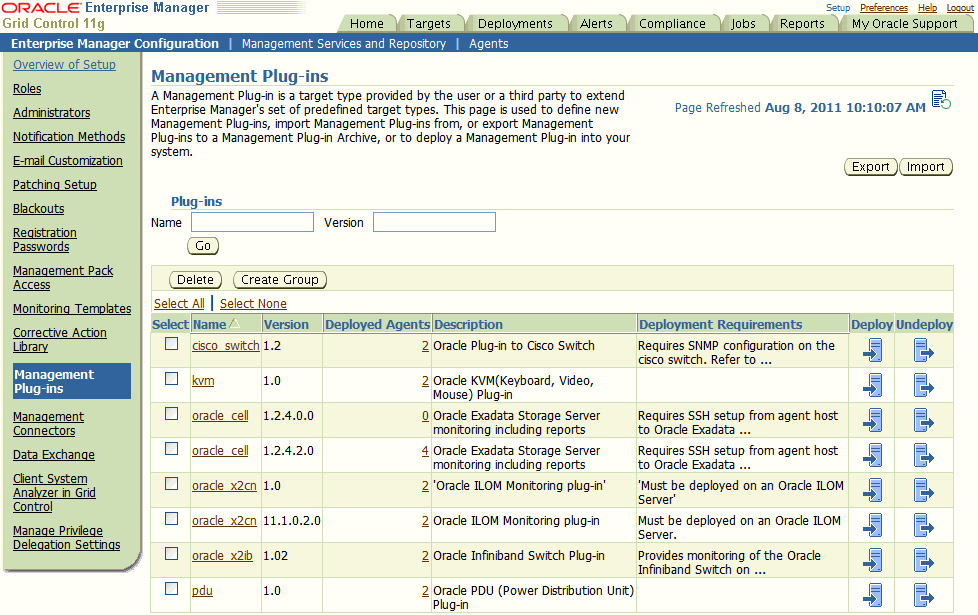Undeploy oracle_cell version 1.2.4.0.0

[924, 420]
